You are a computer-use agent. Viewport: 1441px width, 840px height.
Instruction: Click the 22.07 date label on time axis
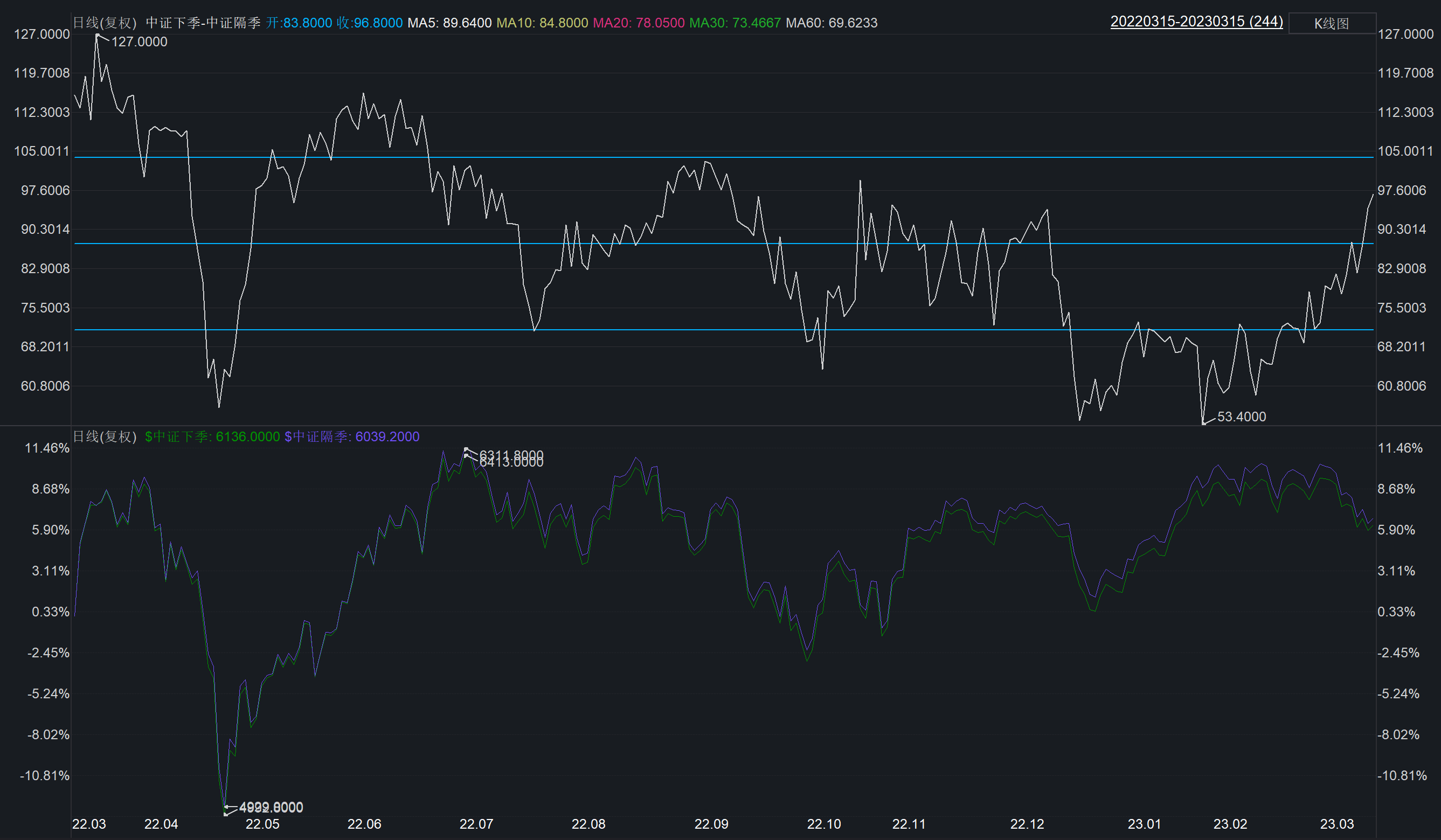click(476, 824)
